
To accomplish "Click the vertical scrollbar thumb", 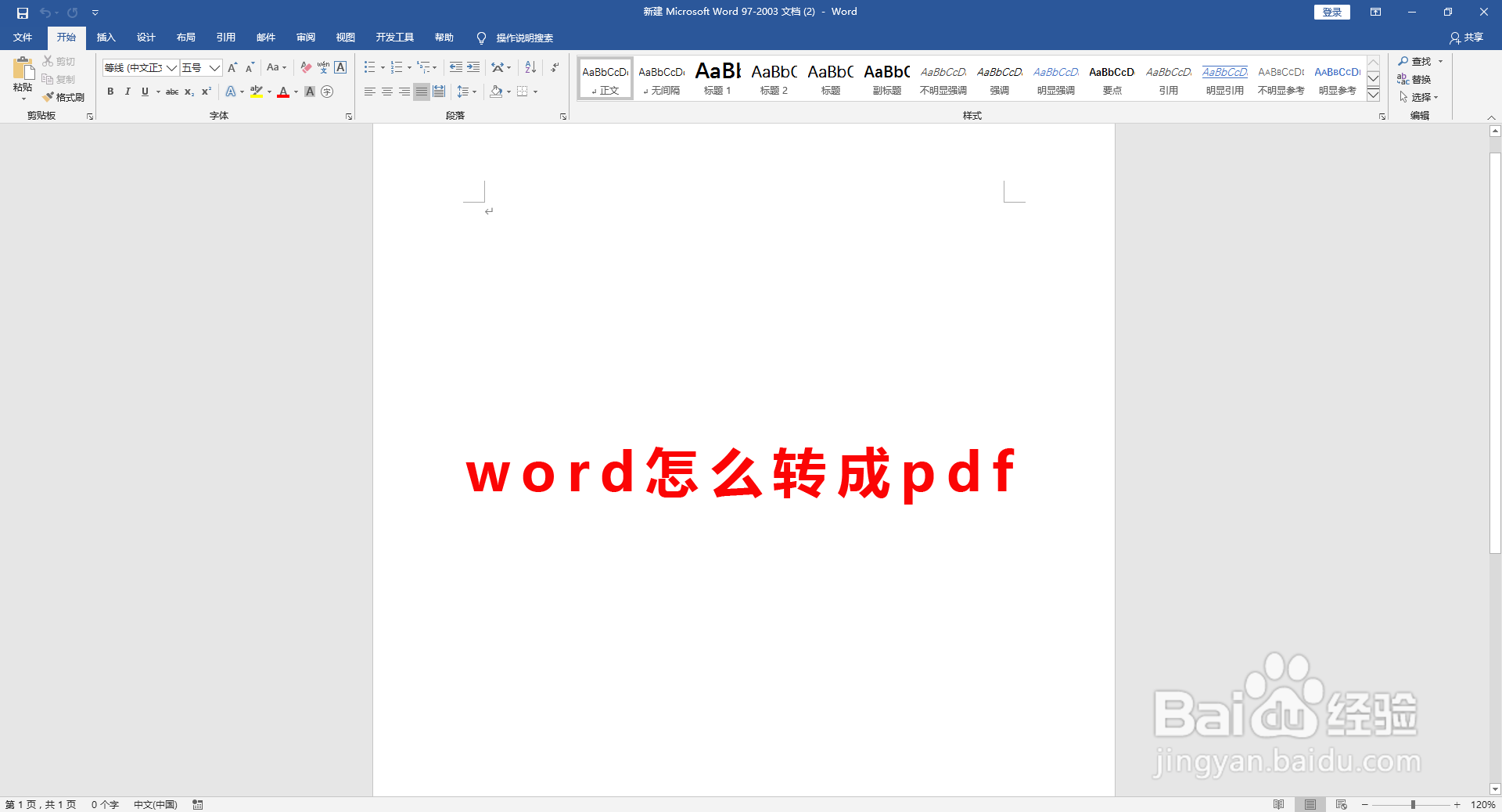I will coord(1495,353).
